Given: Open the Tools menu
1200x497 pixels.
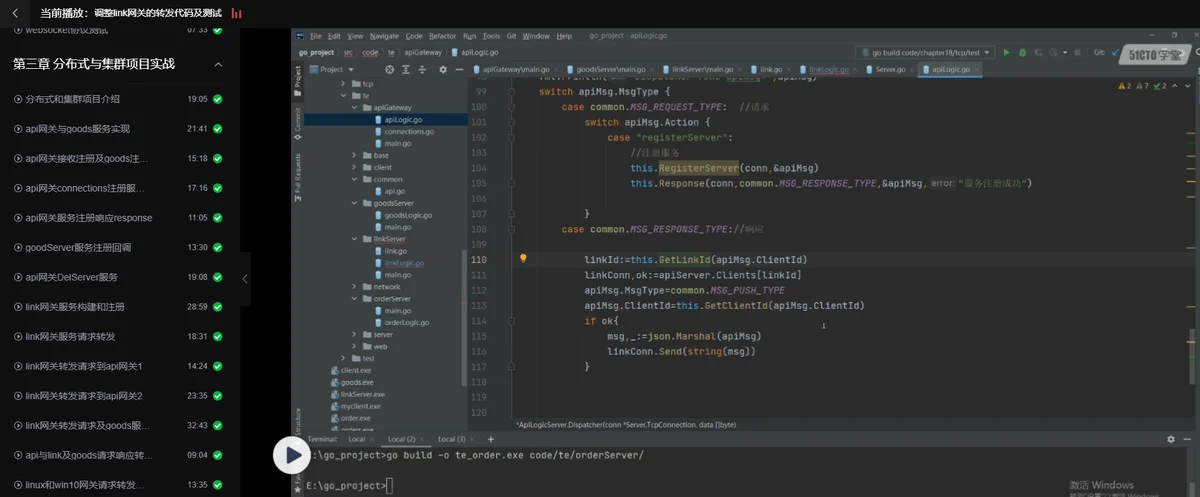Looking at the screenshot, I should point(491,36).
